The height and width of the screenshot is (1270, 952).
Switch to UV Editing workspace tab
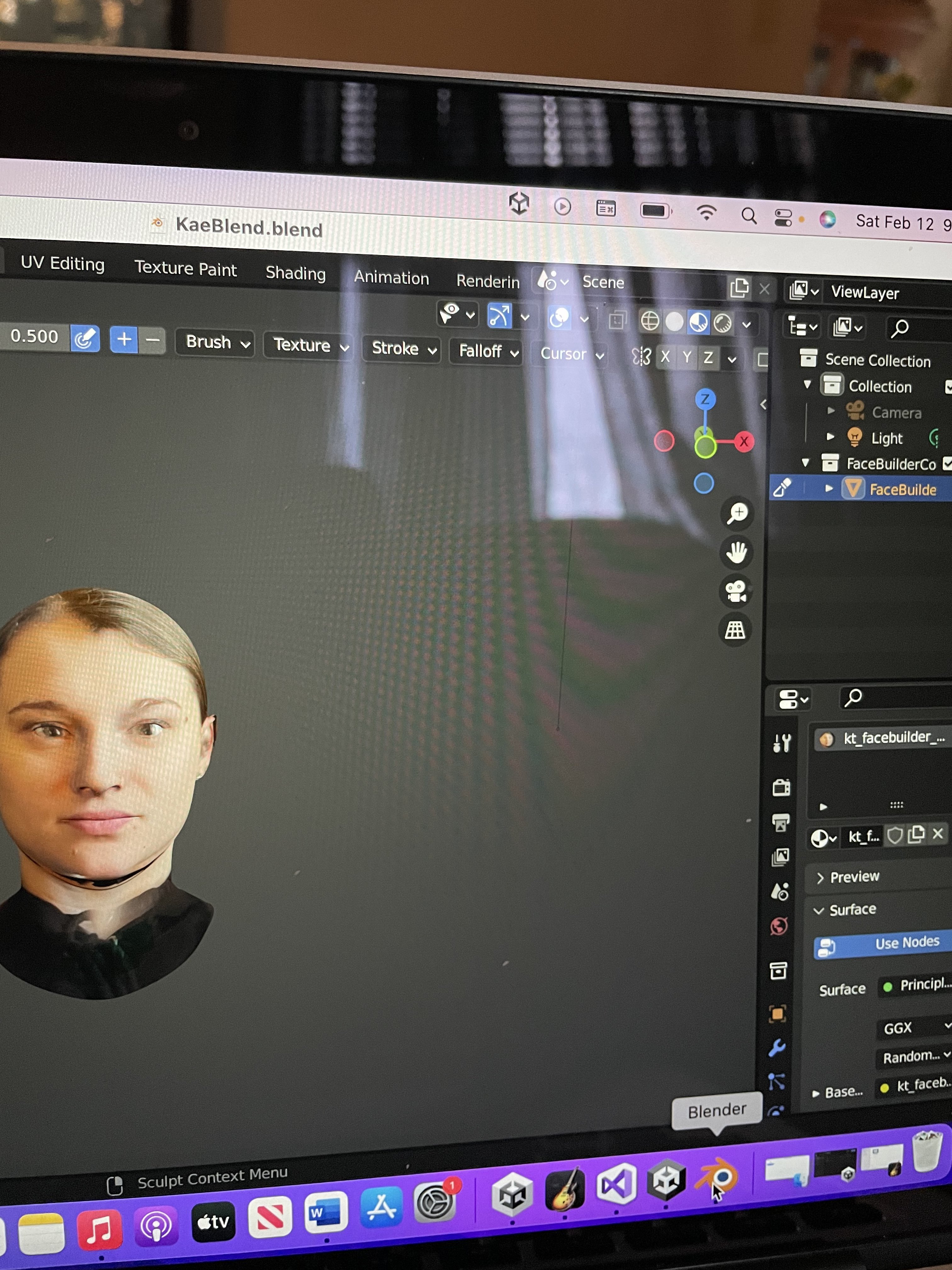click(x=63, y=264)
